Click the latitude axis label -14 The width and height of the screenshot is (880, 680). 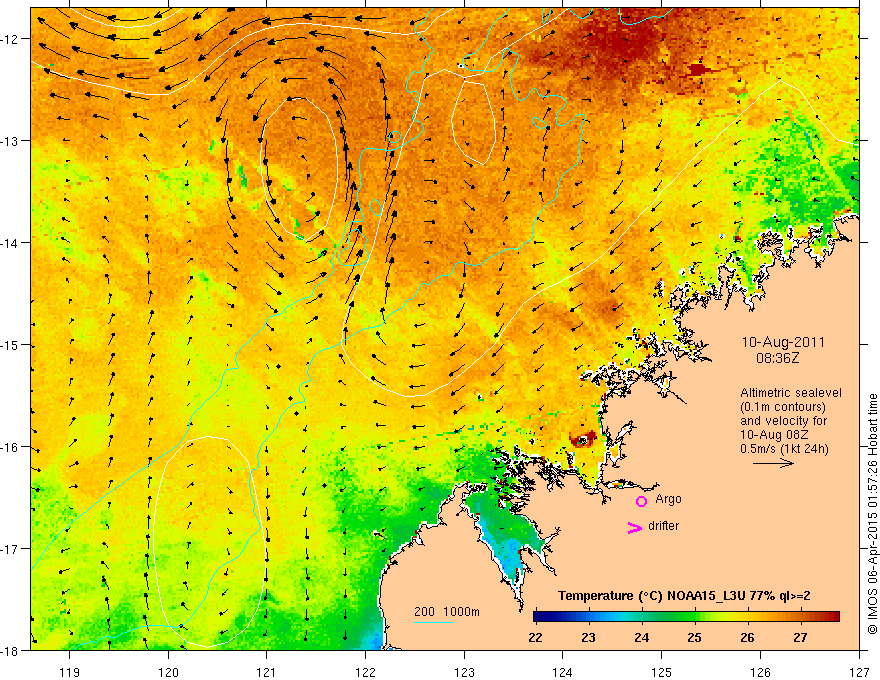pyautogui.click(x=10, y=243)
